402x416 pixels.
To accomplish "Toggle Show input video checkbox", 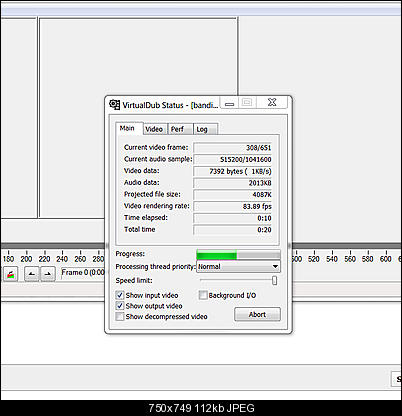I will (x=120, y=295).
